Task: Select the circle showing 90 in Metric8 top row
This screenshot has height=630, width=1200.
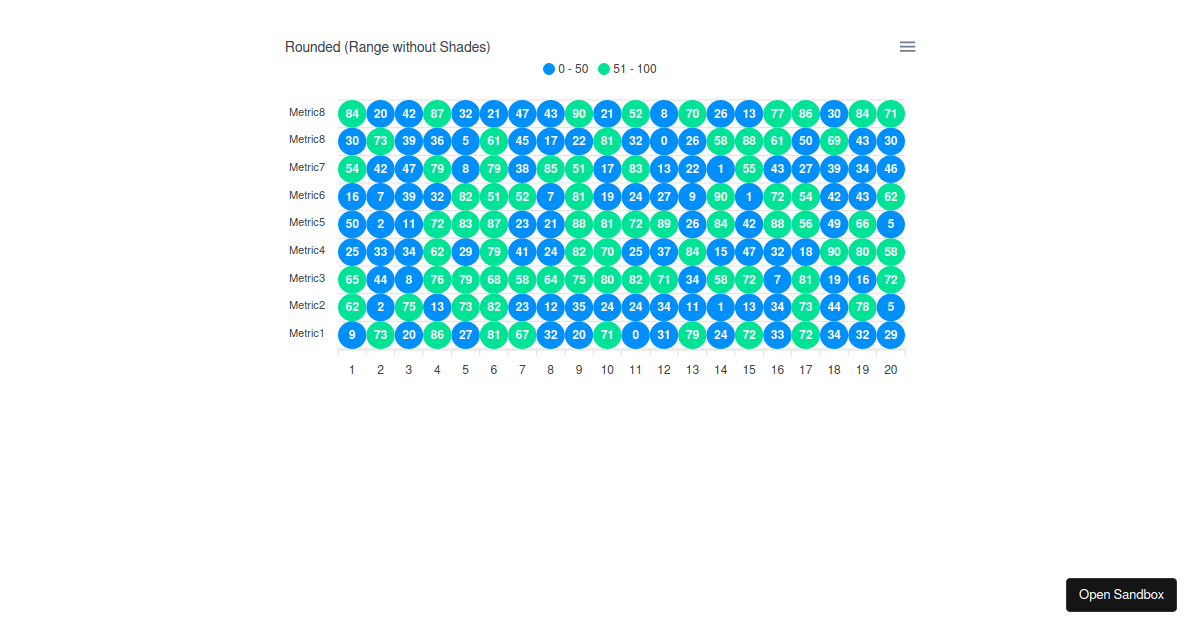Action: pos(578,113)
